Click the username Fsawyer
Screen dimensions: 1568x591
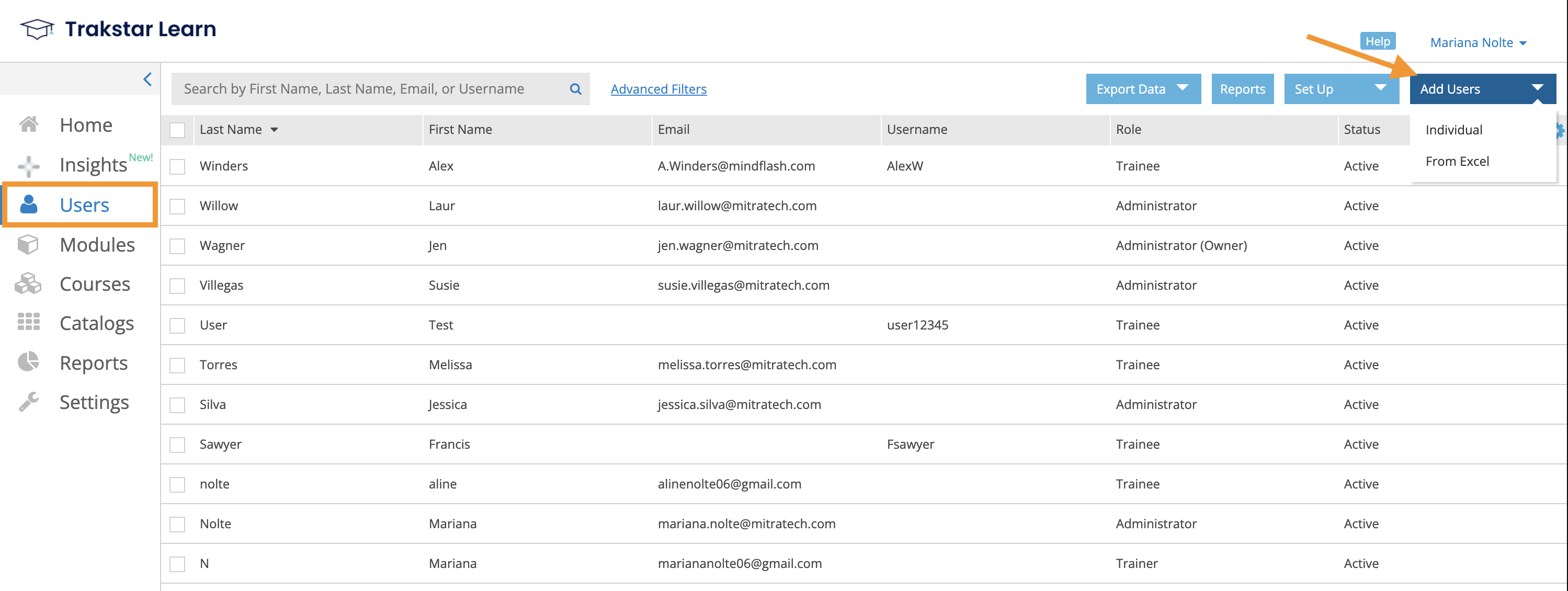[910, 445]
